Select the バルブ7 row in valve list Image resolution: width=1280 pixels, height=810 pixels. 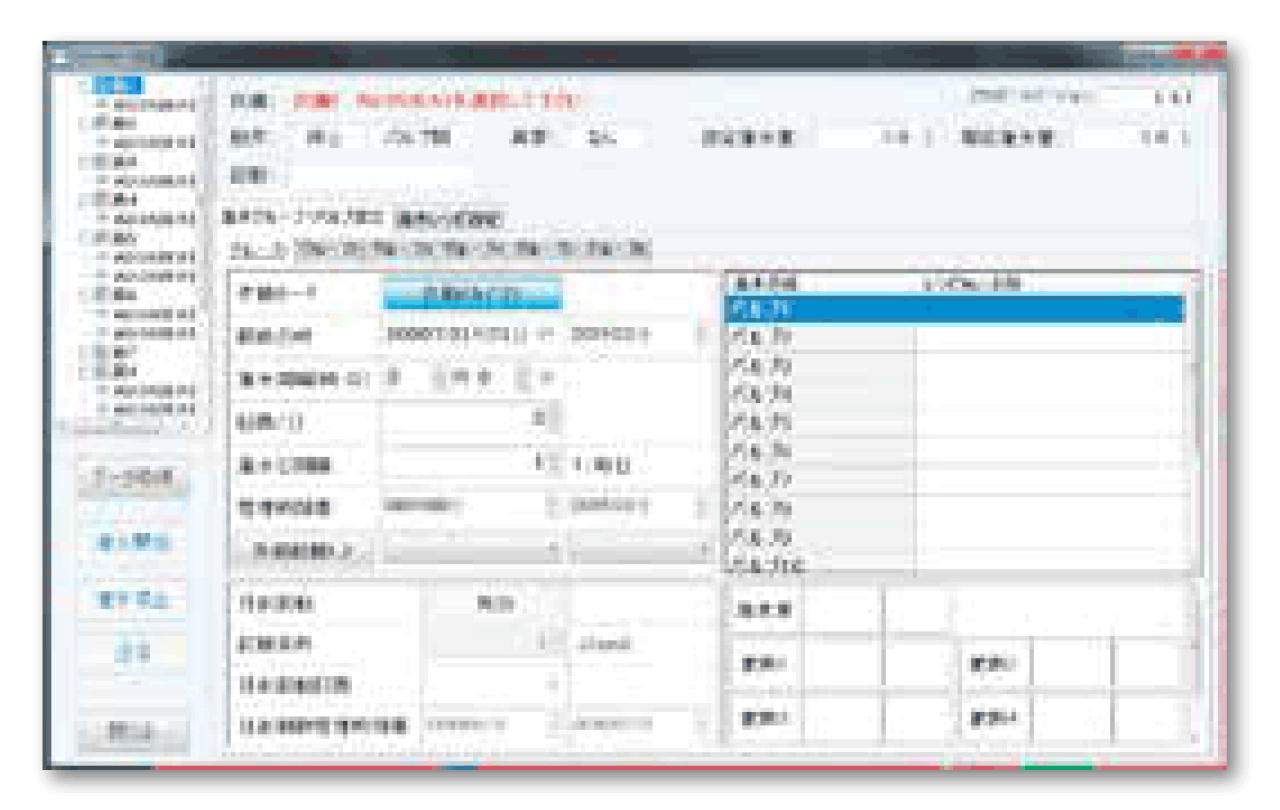pyautogui.click(x=953, y=479)
